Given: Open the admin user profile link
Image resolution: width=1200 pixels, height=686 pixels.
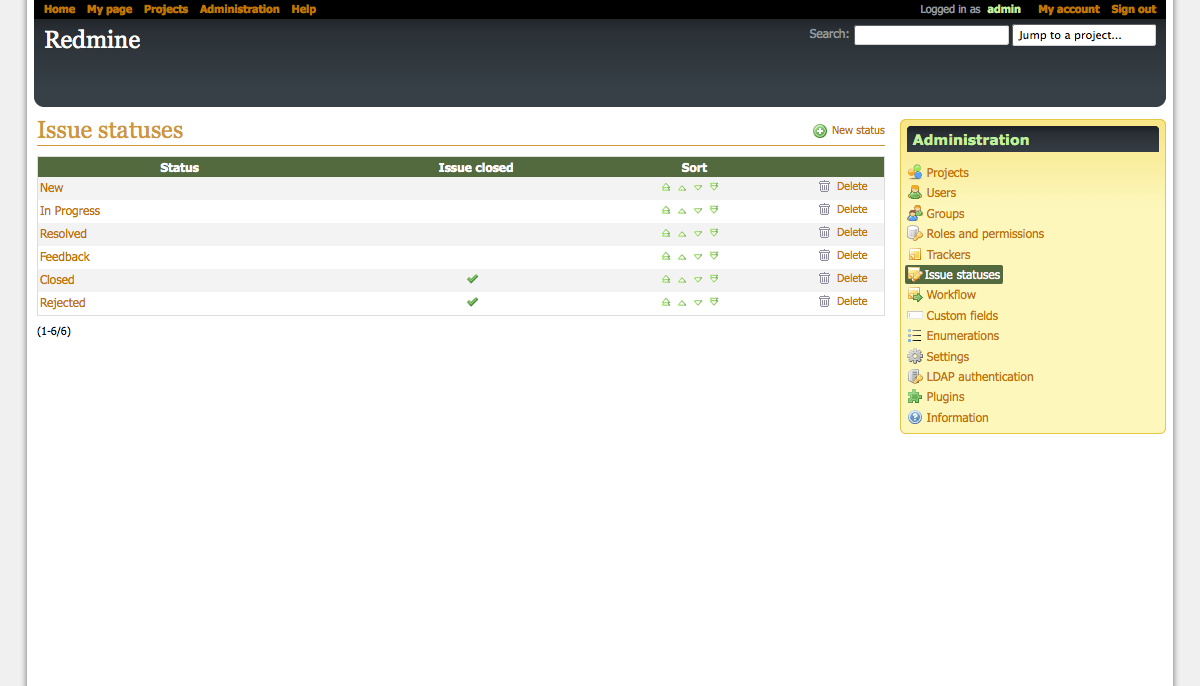Looking at the screenshot, I should 1004,9.
